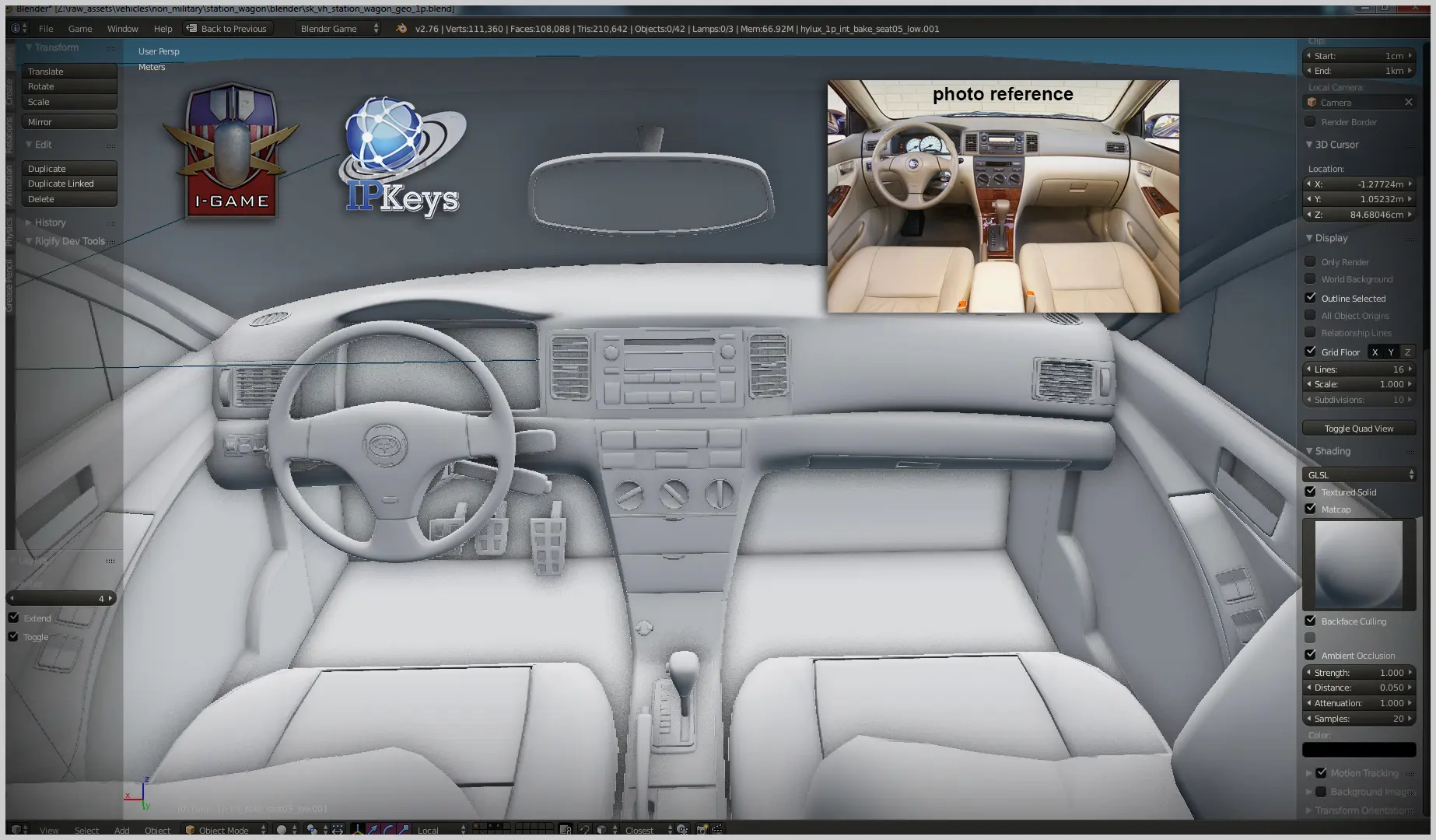1436x840 pixels.
Task: Open the GLSL shading mode dropdown
Action: tap(1359, 474)
